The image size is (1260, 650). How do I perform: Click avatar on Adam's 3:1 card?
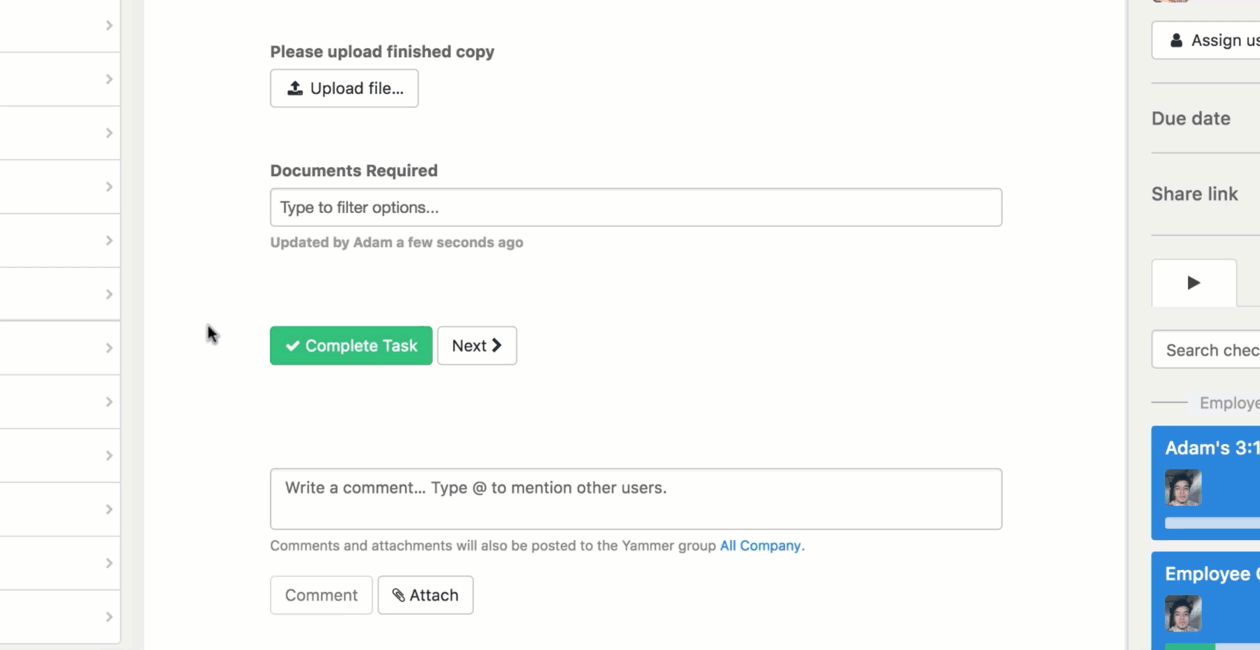pyautogui.click(x=1183, y=488)
